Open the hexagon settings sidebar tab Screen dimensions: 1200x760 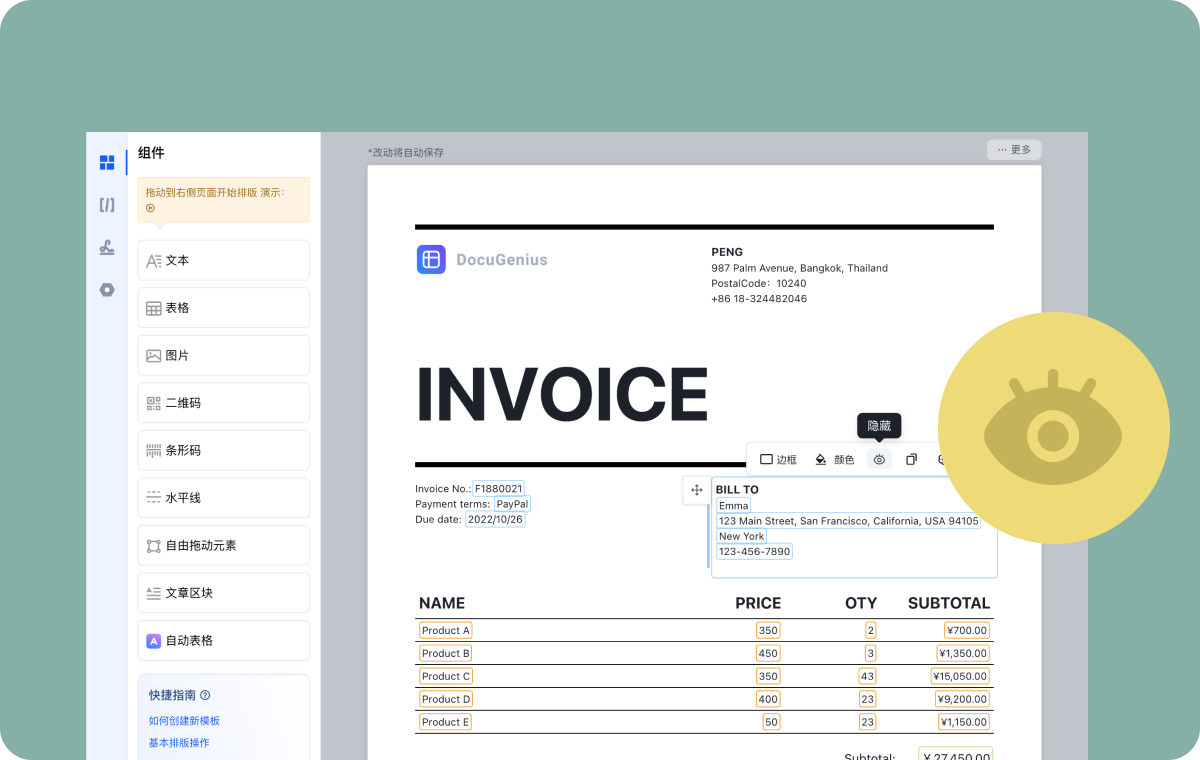click(x=107, y=290)
